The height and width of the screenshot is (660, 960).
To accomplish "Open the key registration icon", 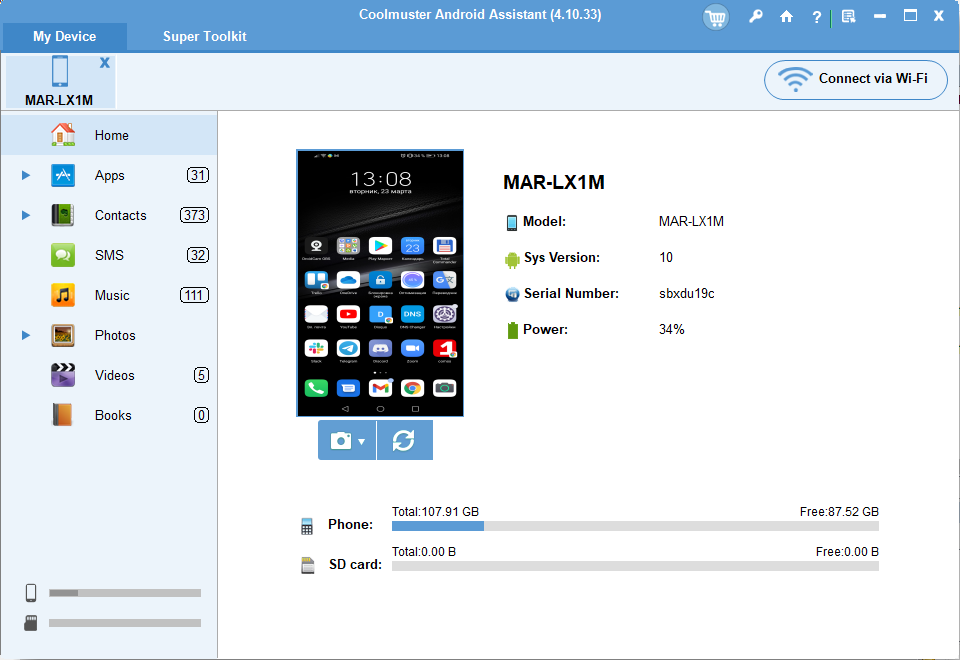I will (756, 17).
